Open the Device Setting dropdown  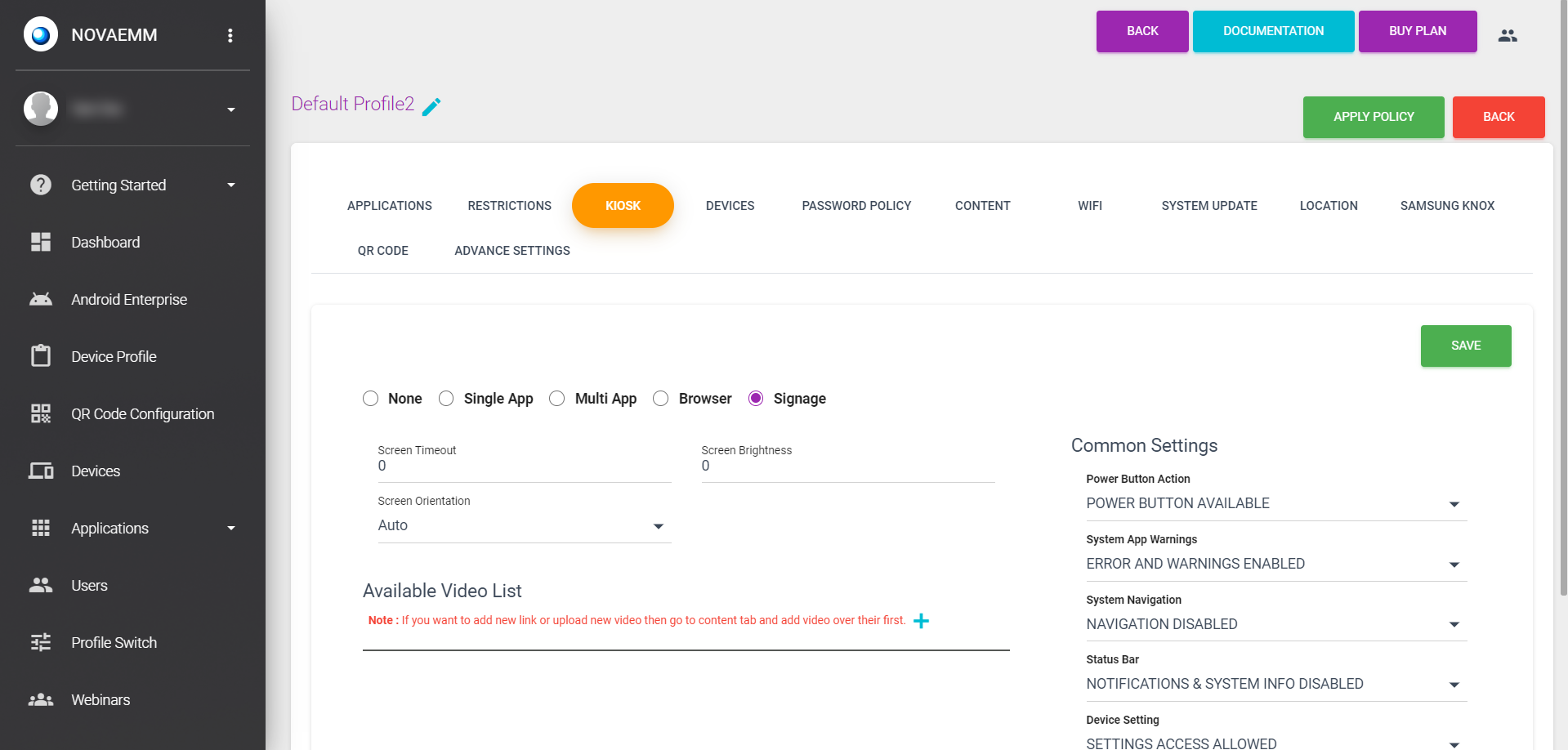[1276, 743]
